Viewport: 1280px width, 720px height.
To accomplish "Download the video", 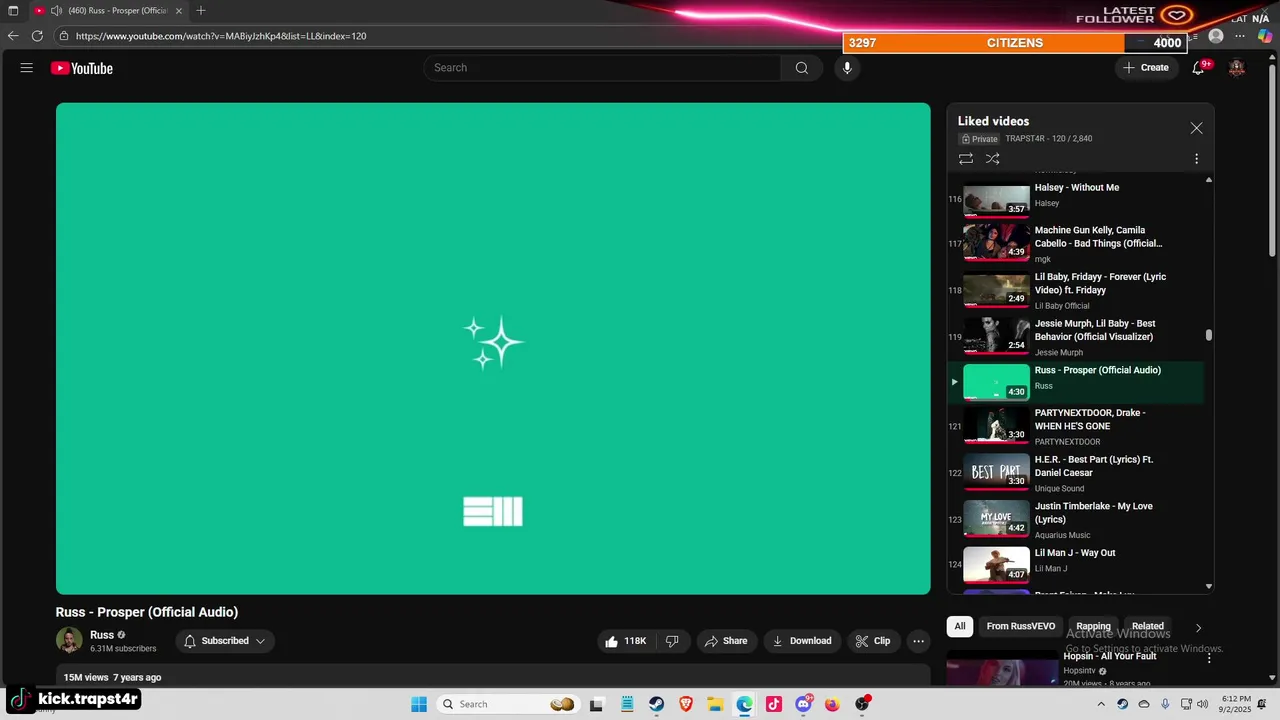I will (802, 641).
